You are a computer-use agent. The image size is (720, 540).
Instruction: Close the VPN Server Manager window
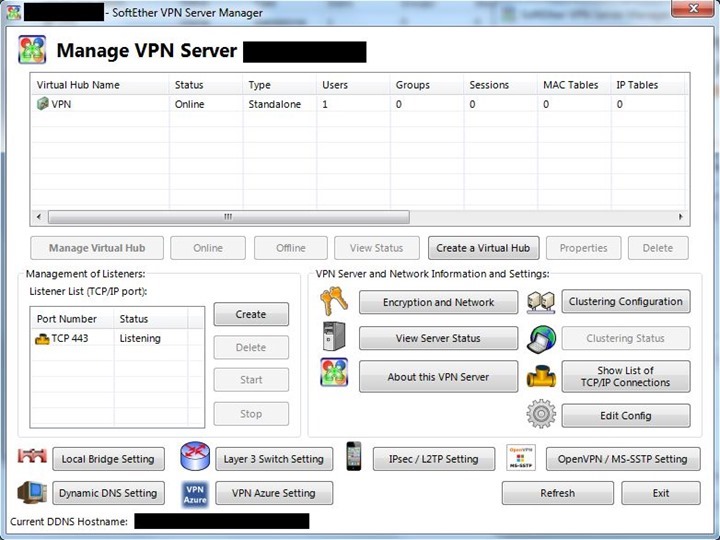692,8
